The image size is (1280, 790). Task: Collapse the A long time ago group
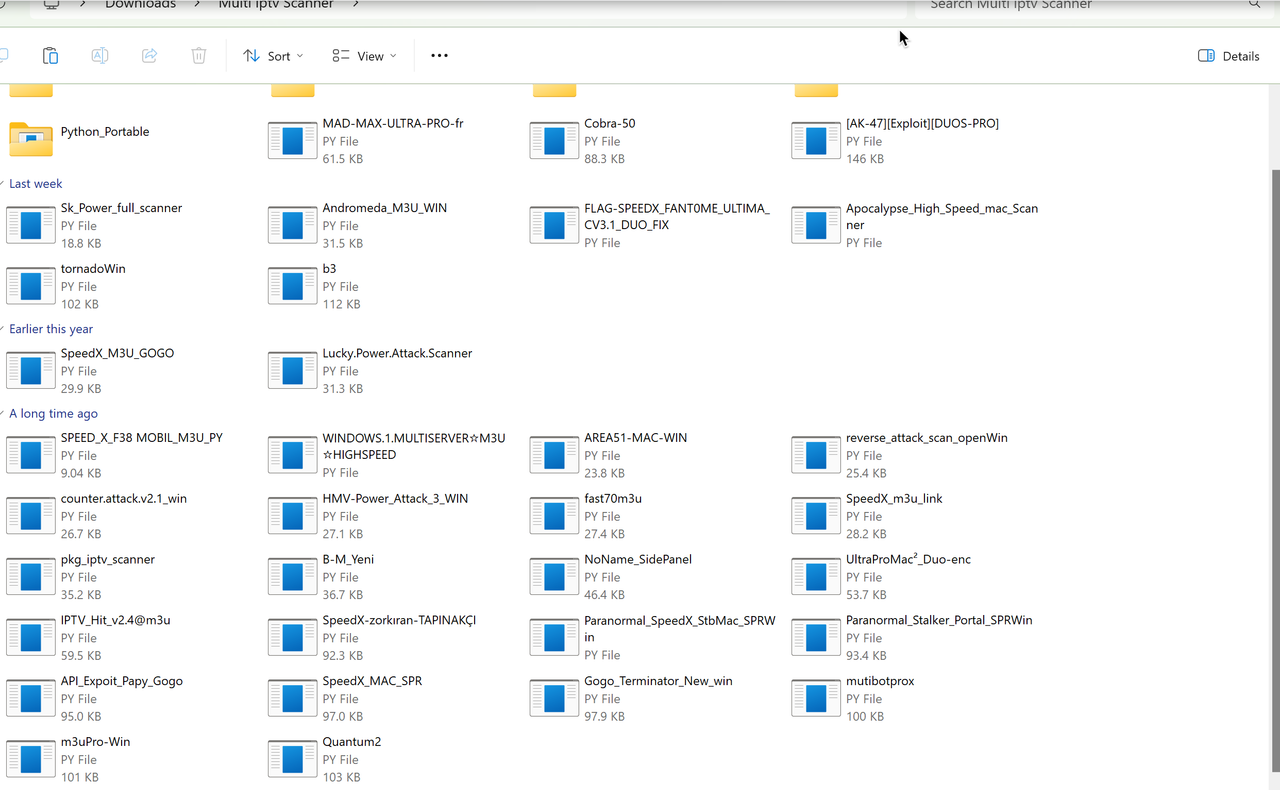point(50,414)
